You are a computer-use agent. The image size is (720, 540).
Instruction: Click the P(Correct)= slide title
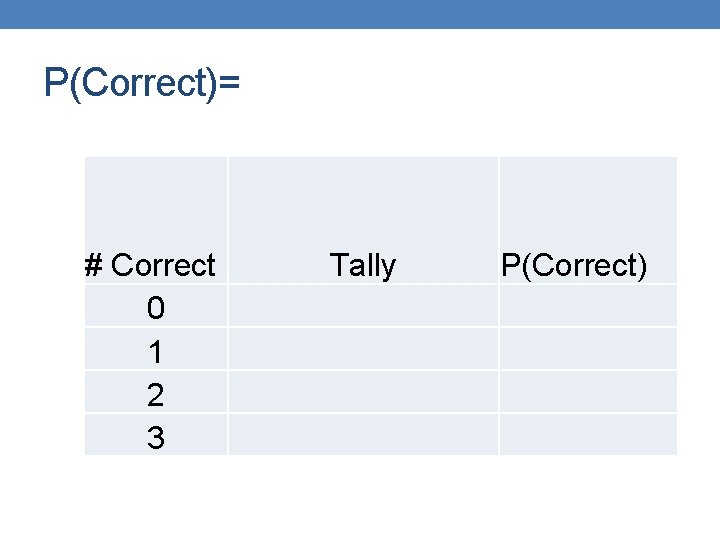142,83
